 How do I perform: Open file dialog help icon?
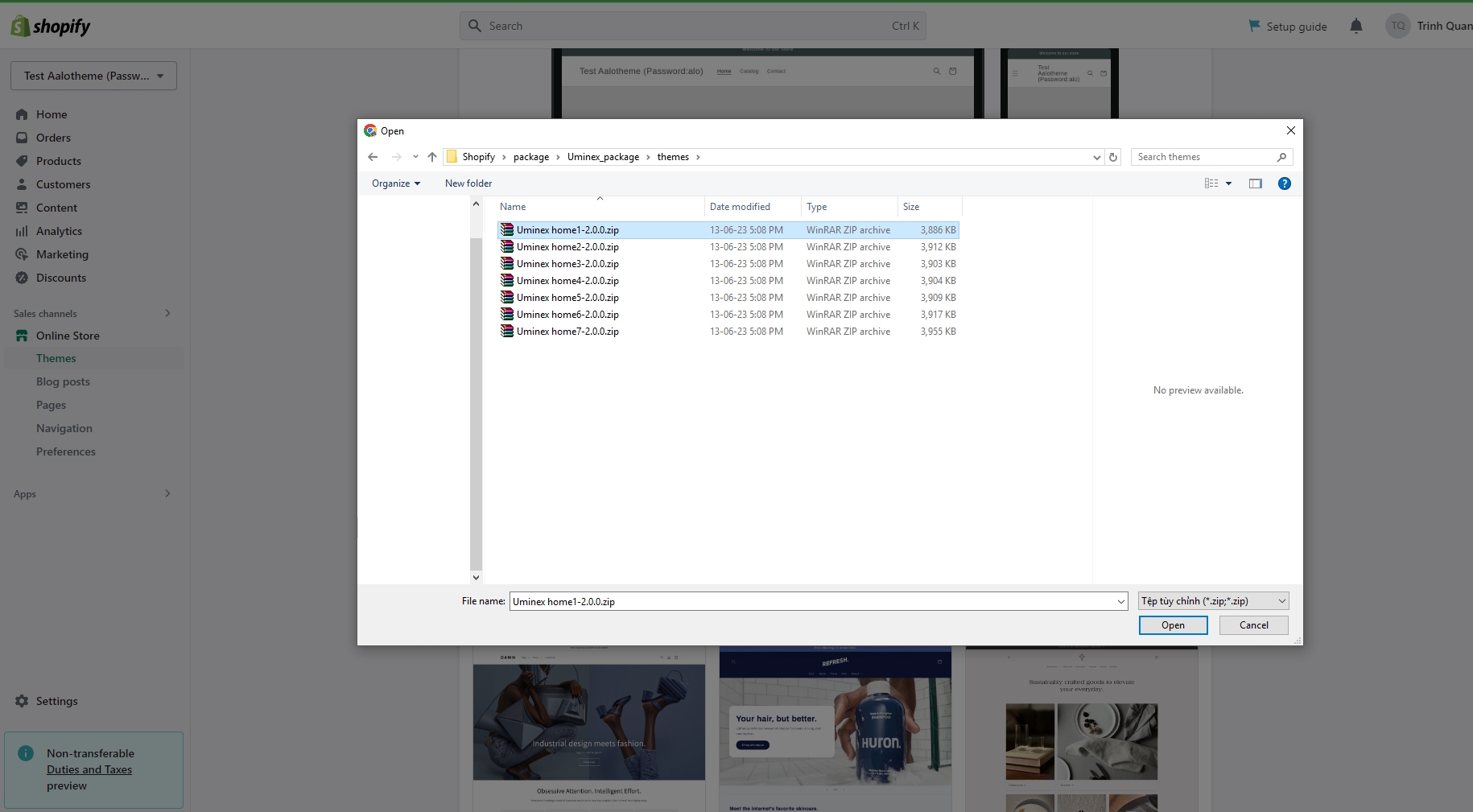click(x=1285, y=183)
